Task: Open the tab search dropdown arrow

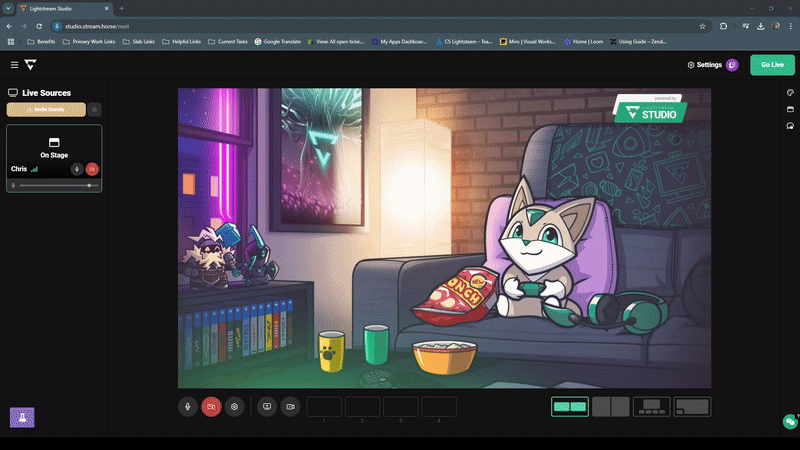Action: tap(8, 9)
